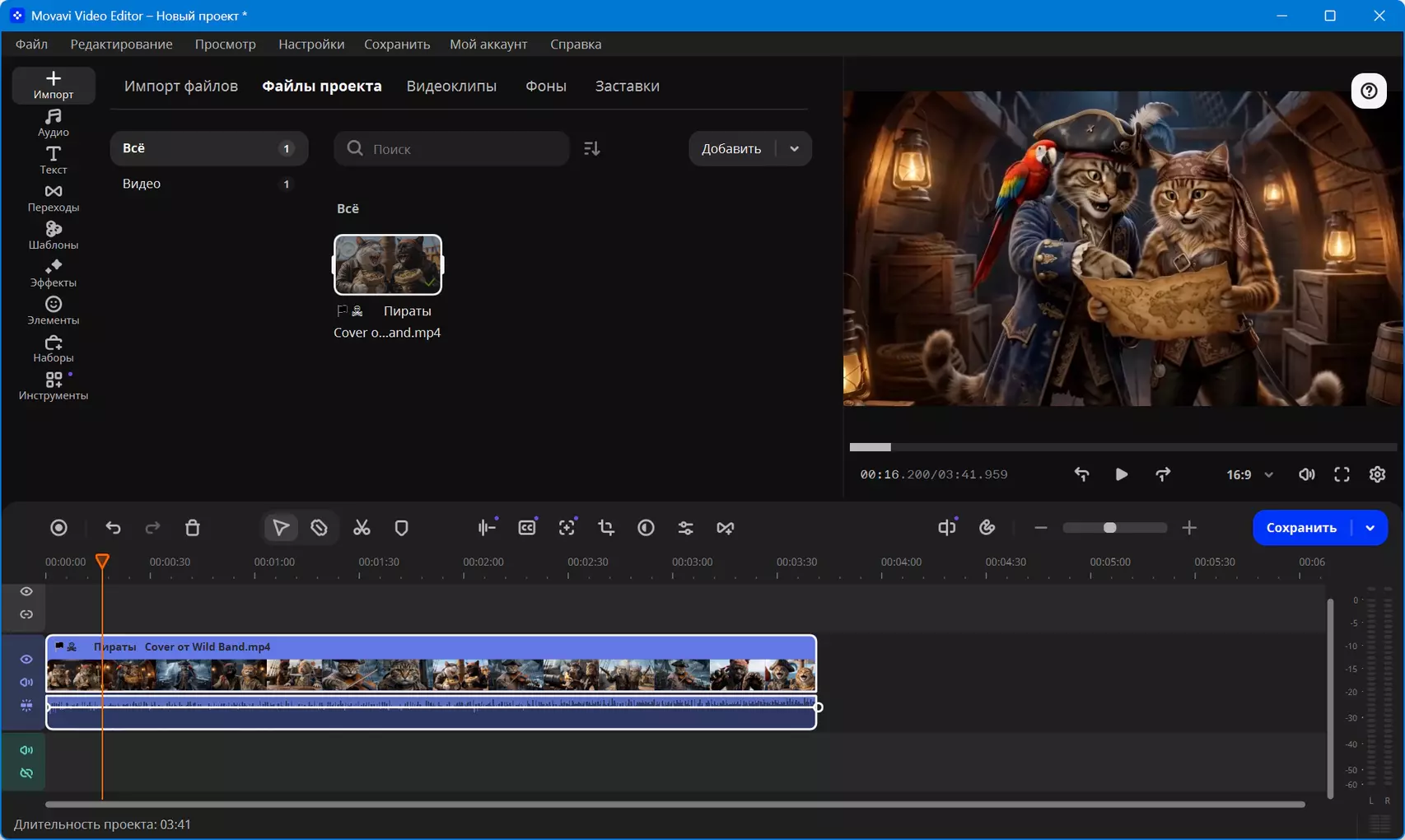Image resolution: width=1405 pixels, height=840 pixels.
Task: Add a marker with the shield icon
Action: click(401, 528)
